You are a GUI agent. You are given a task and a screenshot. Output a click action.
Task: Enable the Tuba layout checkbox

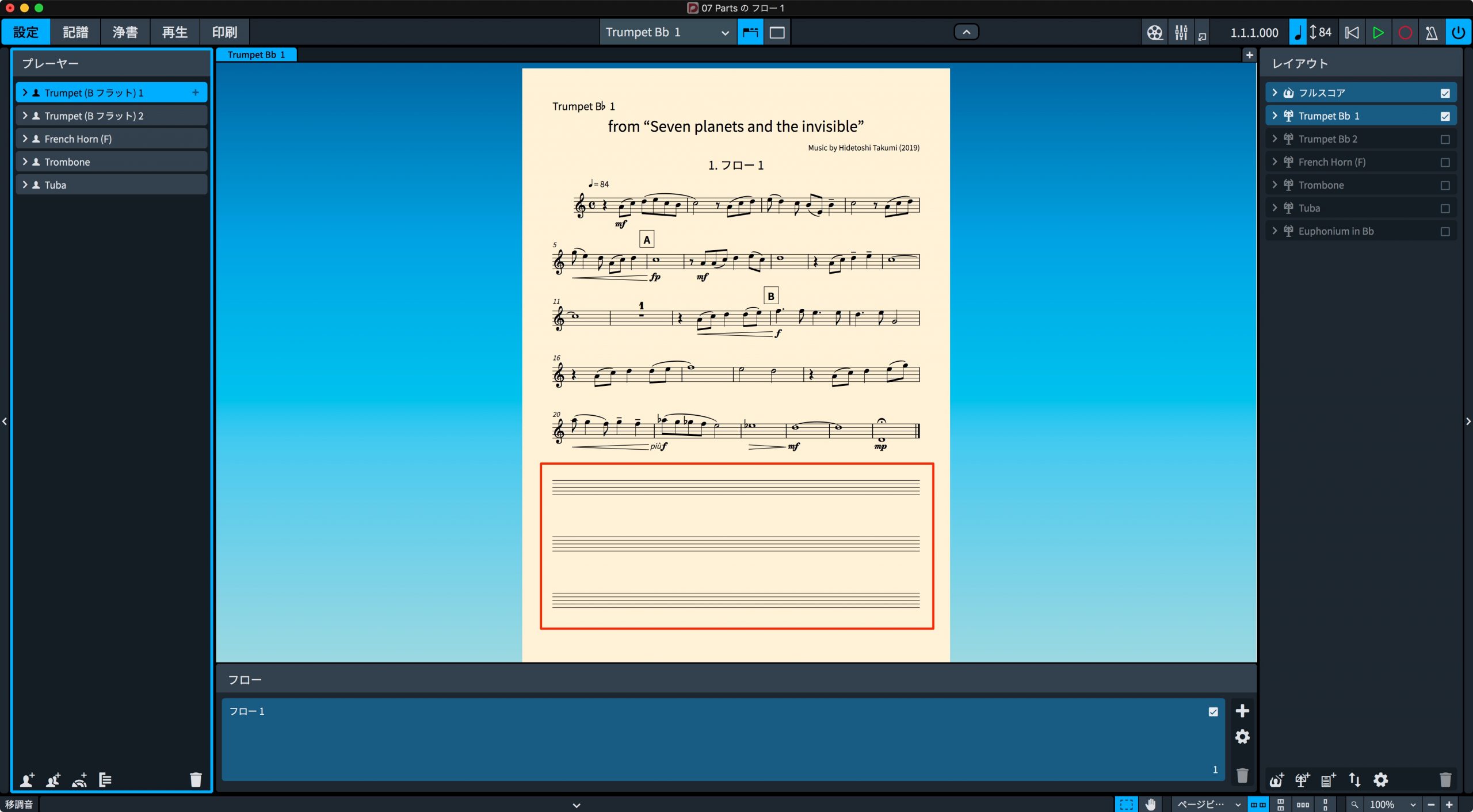pyautogui.click(x=1445, y=208)
